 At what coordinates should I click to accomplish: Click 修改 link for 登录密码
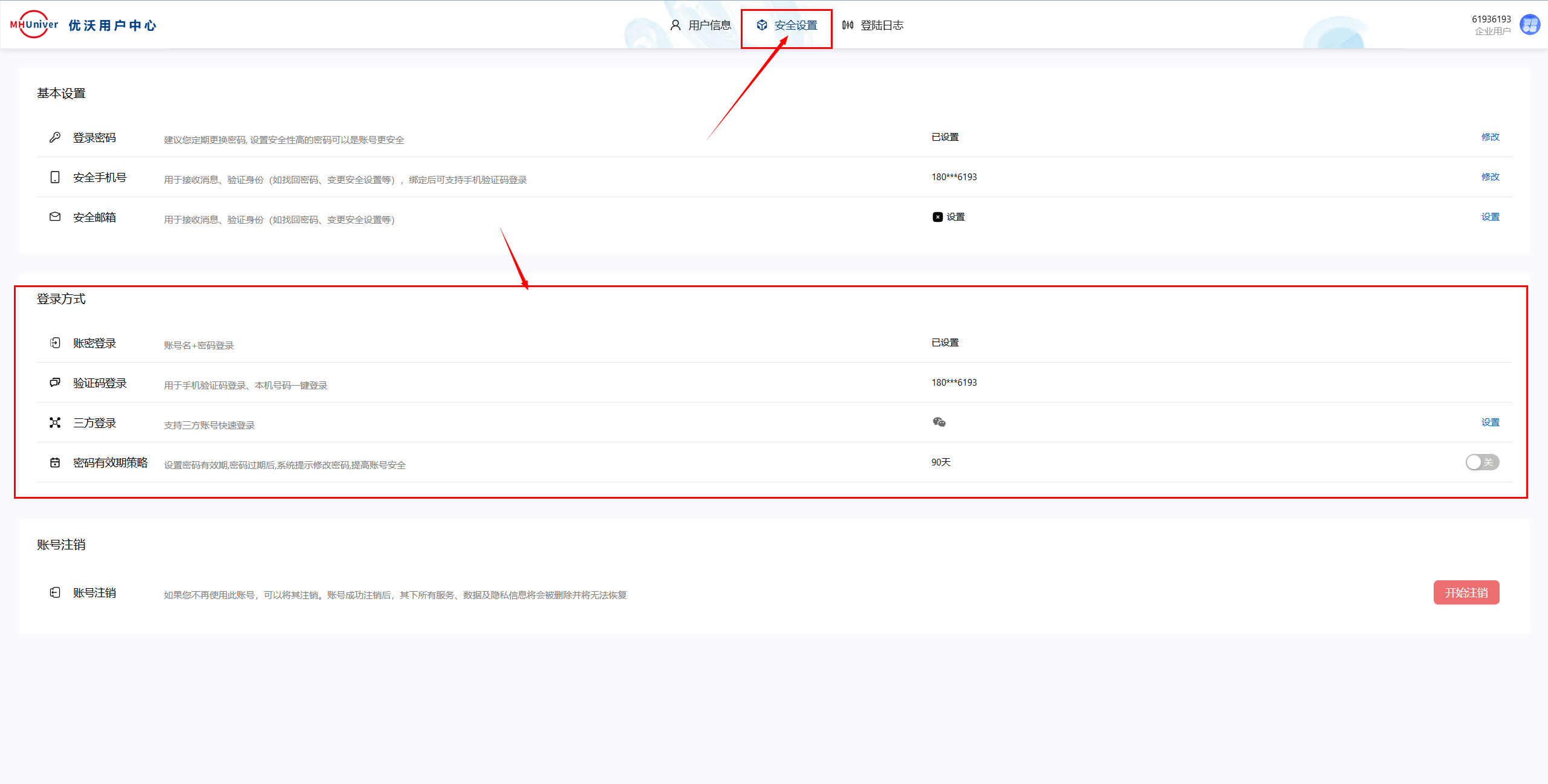[1490, 137]
